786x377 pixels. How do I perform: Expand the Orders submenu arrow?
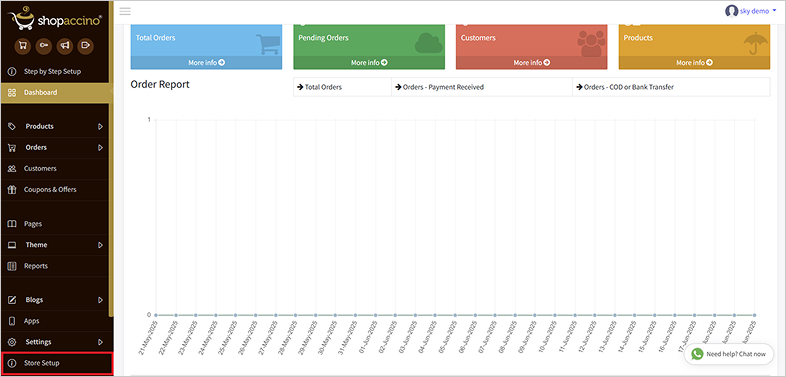[x=100, y=148]
